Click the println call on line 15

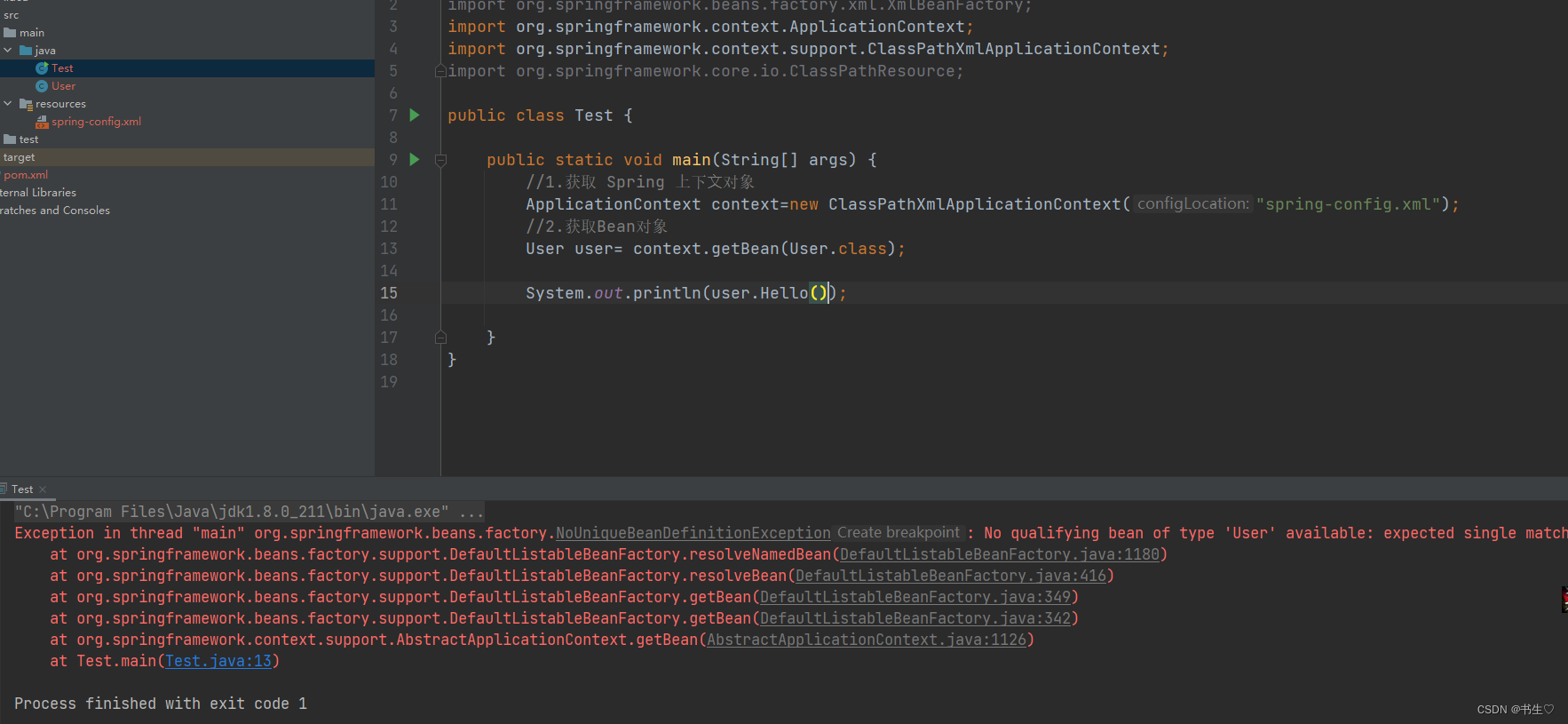pyautogui.click(x=667, y=293)
